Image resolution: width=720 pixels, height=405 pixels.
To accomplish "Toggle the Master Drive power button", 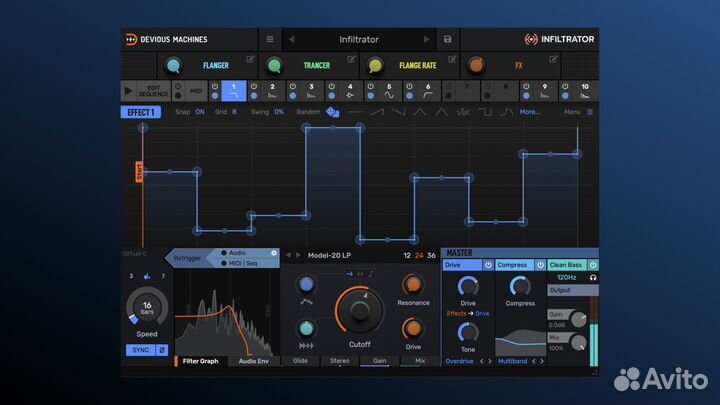I will click(x=488, y=265).
